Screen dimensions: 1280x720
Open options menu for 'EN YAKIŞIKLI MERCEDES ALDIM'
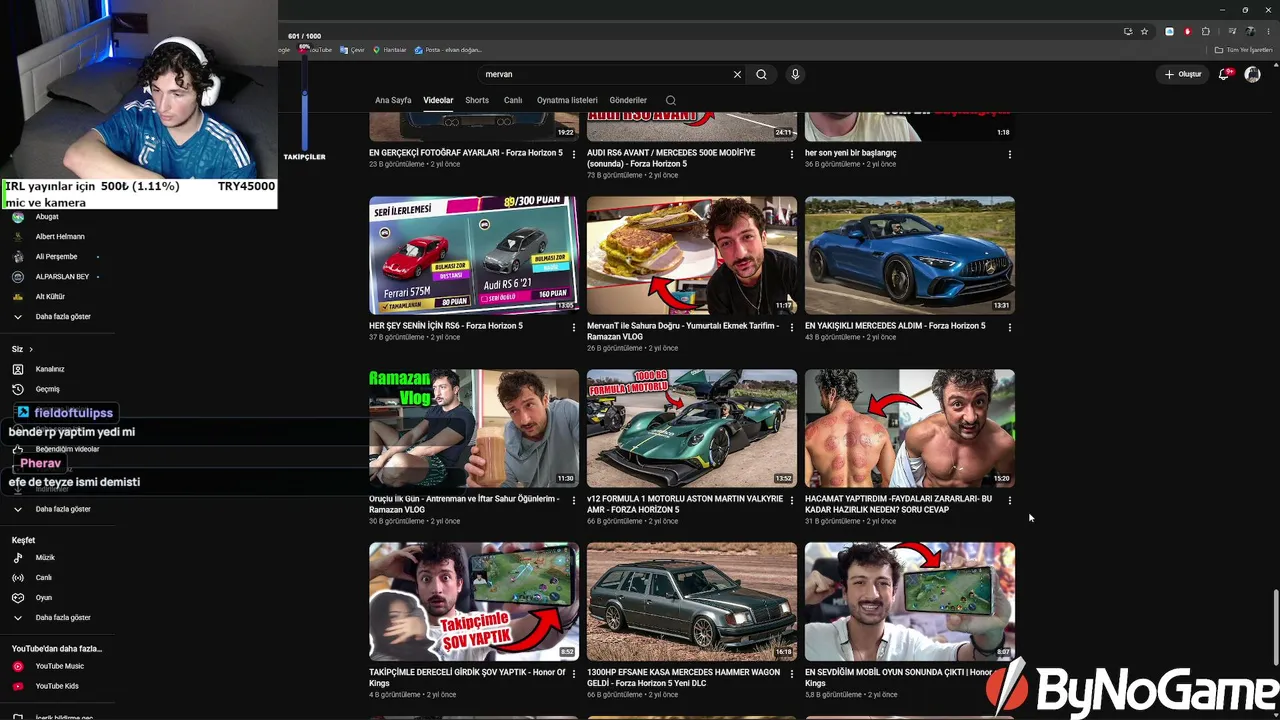[1010, 327]
